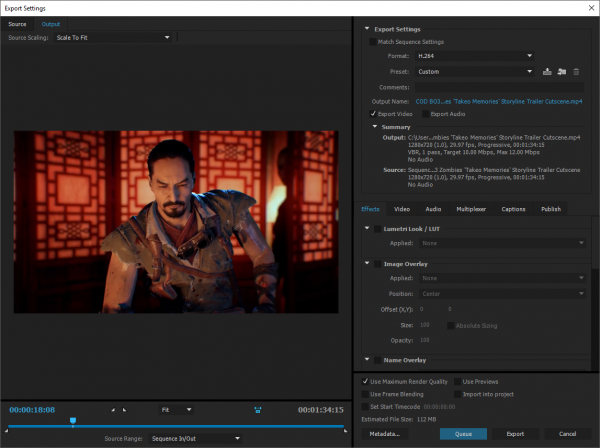Select the Multiplexer tab
Image resolution: width=600 pixels, height=448 pixels.
tap(471, 209)
